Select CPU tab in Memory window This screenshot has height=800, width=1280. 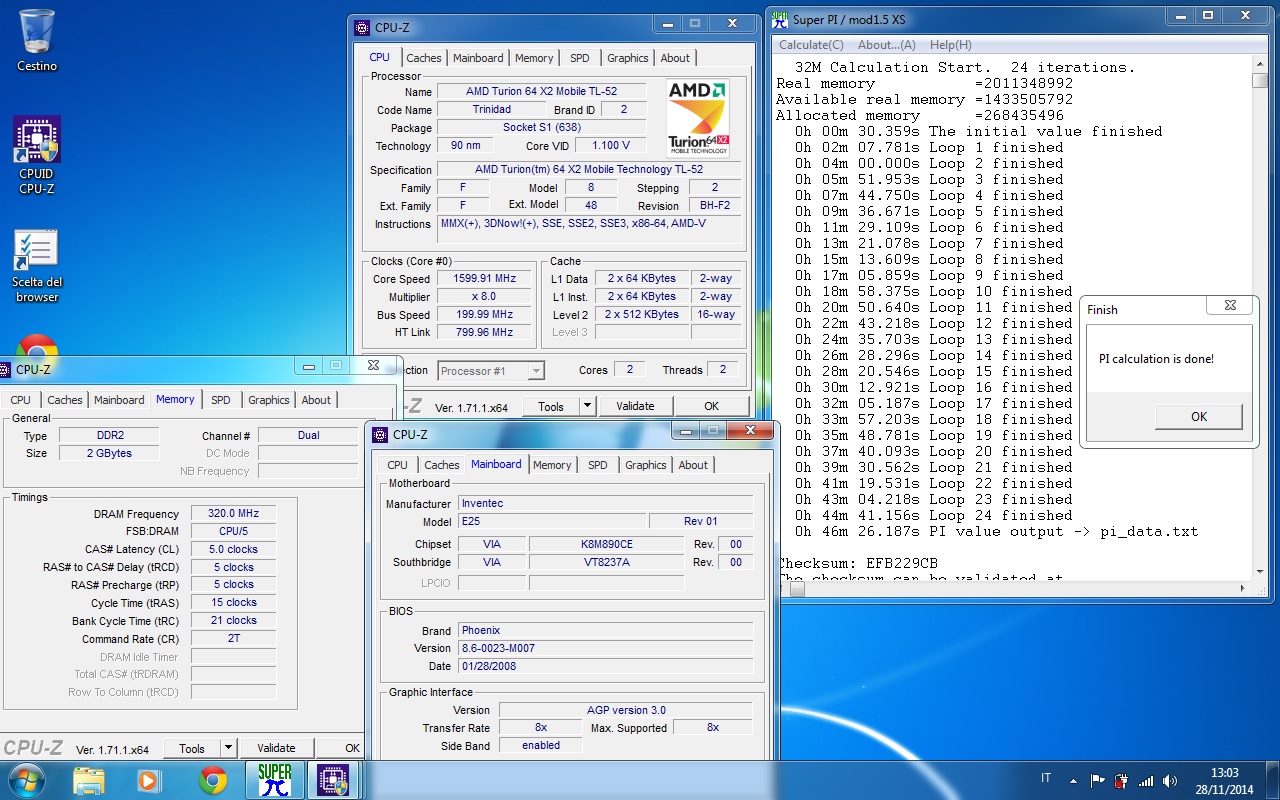(x=20, y=400)
